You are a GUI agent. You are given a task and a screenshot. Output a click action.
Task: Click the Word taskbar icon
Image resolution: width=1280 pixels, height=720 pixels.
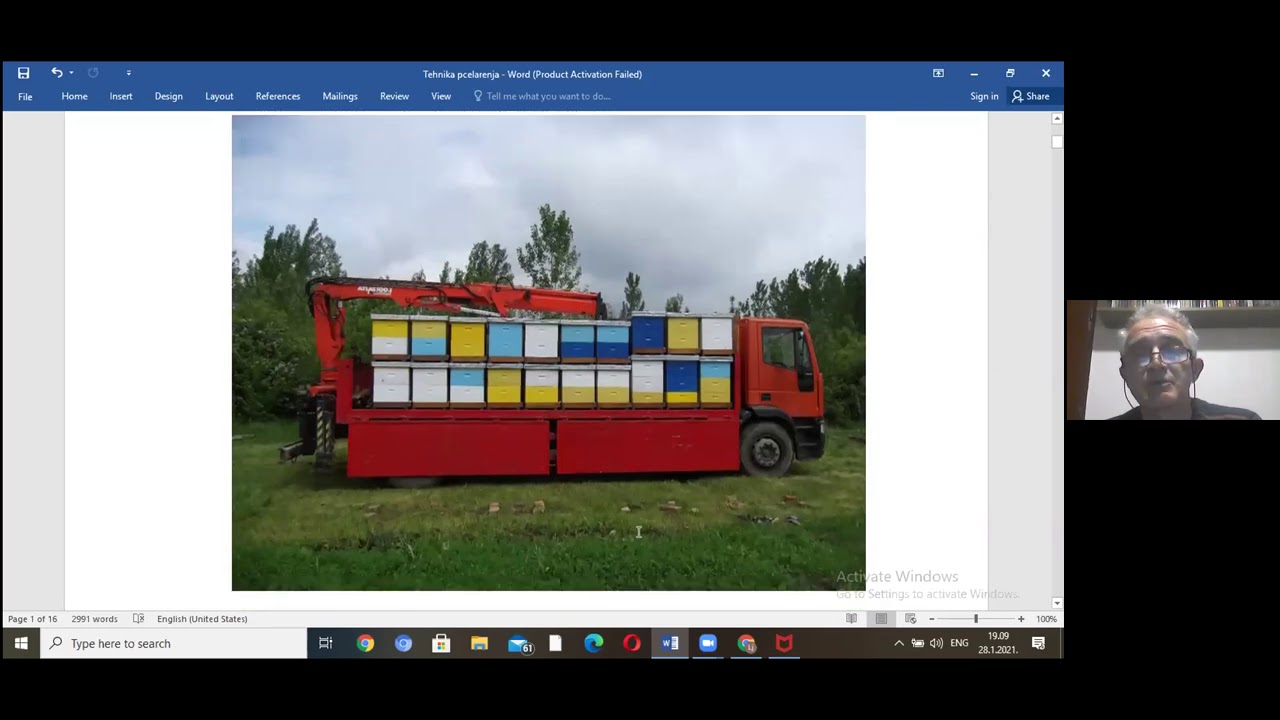point(670,643)
